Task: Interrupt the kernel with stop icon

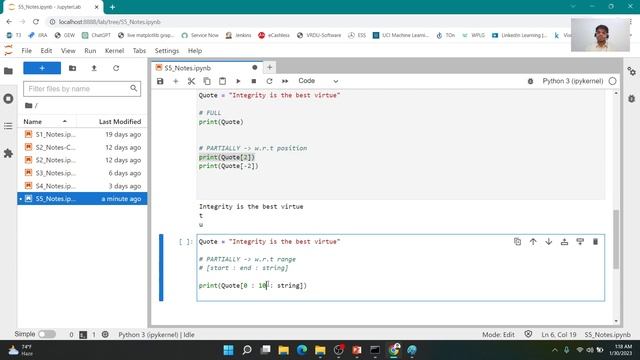Action: coord(253,81)
